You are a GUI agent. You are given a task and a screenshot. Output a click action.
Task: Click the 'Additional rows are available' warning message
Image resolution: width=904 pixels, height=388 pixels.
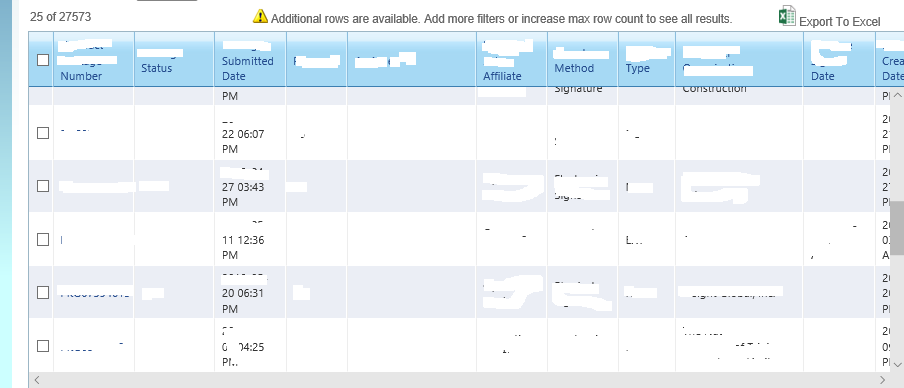click(x=501, y=18)
